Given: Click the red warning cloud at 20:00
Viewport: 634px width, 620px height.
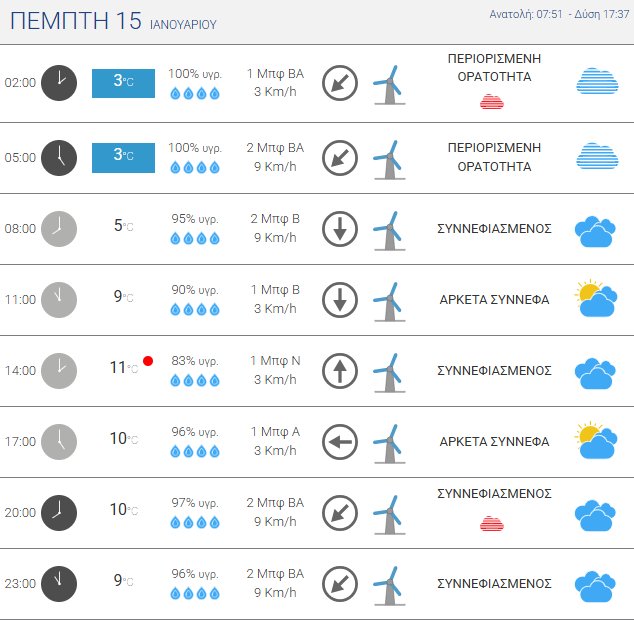Looking at the screenshot, I should click(x=491, y=523).
